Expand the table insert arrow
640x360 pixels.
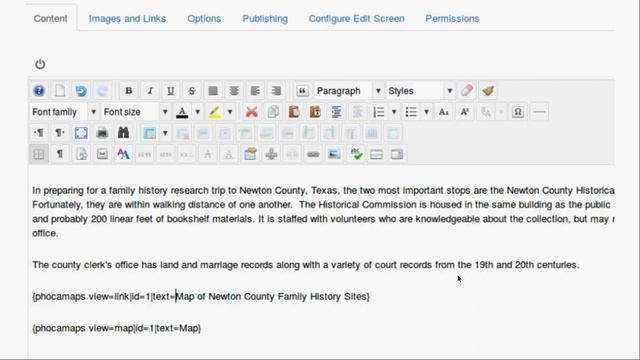click(x=165, y=133)
